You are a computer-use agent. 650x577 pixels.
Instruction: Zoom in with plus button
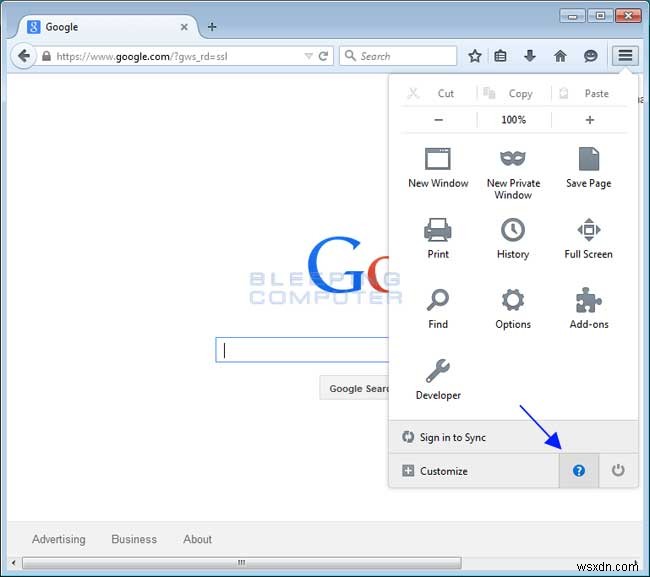click(589, 120)
